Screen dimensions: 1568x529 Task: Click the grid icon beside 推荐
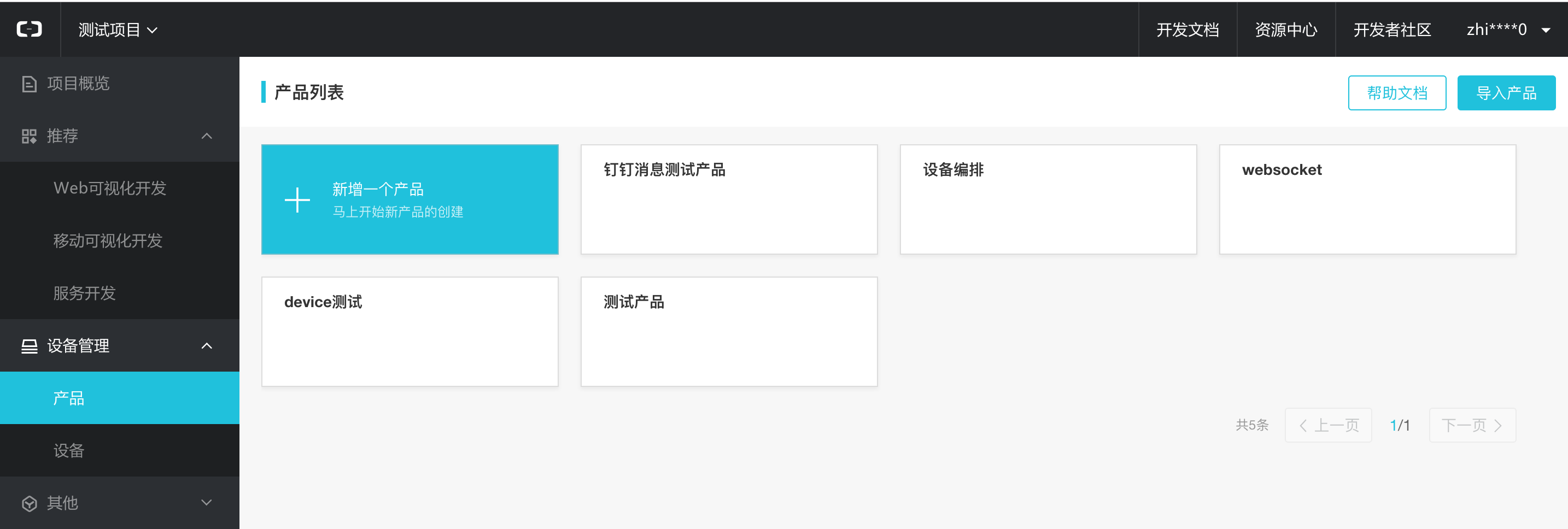pyautogui.click(x=28, y=137)
